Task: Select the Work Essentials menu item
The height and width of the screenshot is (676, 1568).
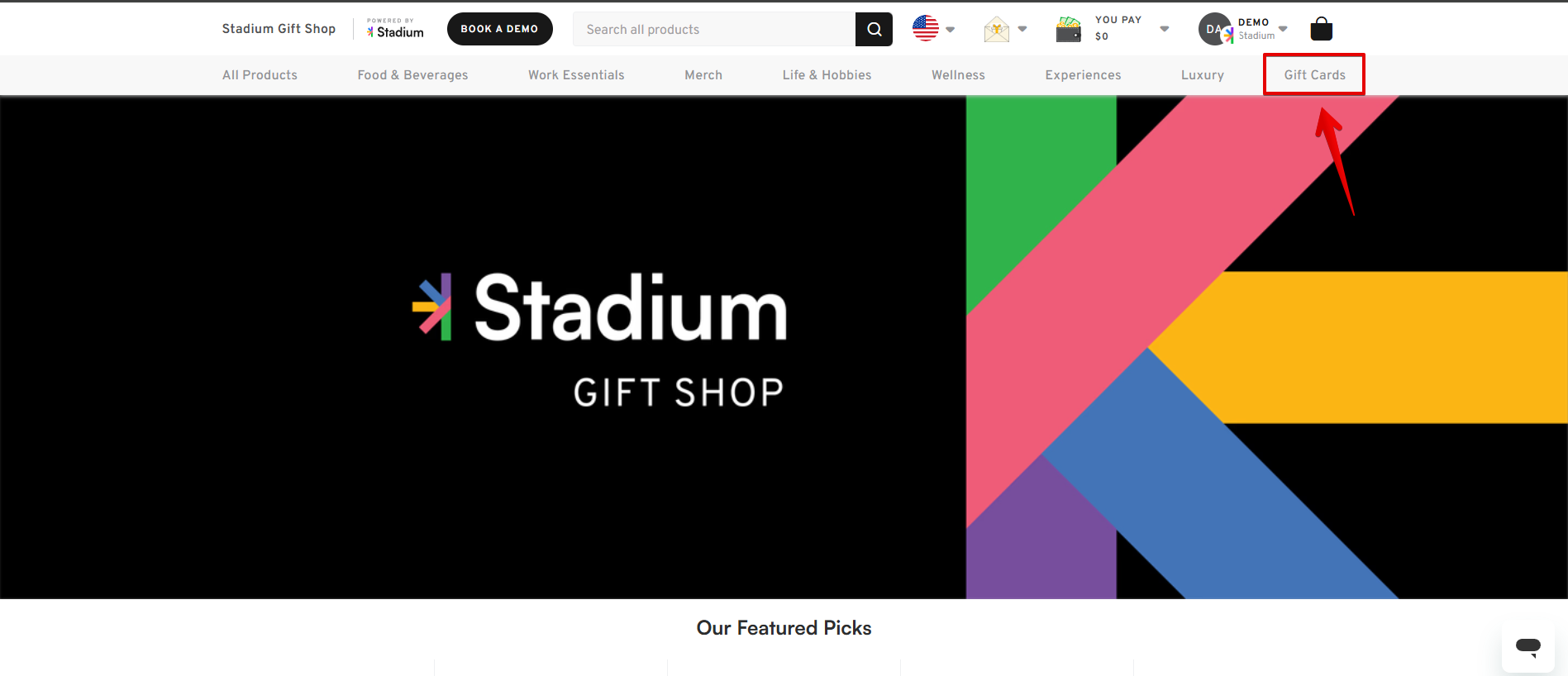Action: coord(576,75)
